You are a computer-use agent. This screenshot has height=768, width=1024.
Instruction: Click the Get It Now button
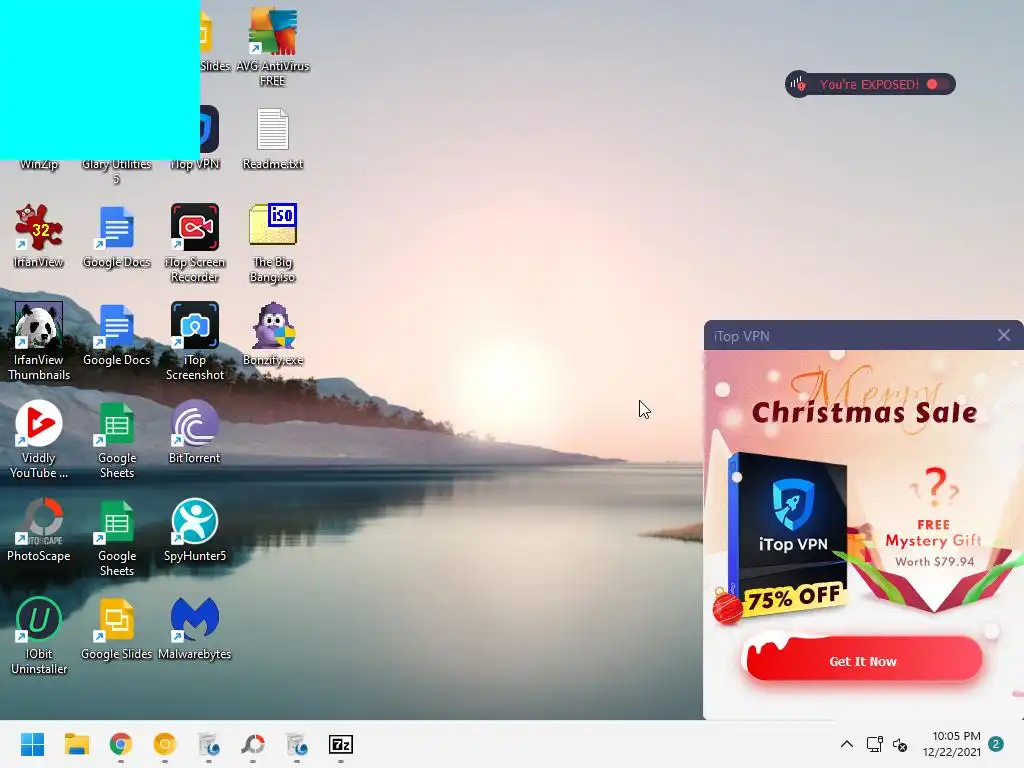pos(863,658)
